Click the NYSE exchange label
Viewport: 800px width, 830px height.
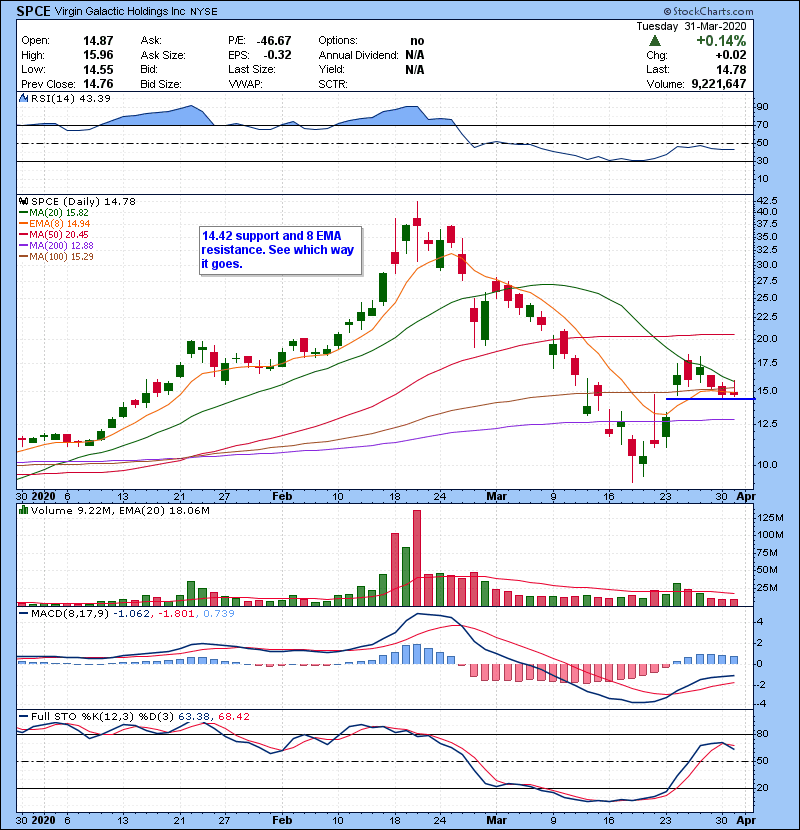coord(204,12)
